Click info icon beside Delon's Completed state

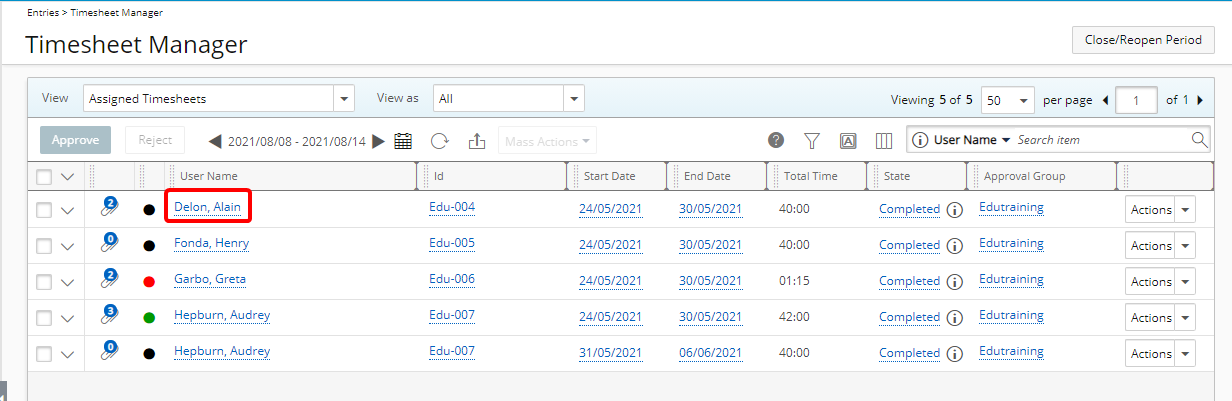[954, 210]
